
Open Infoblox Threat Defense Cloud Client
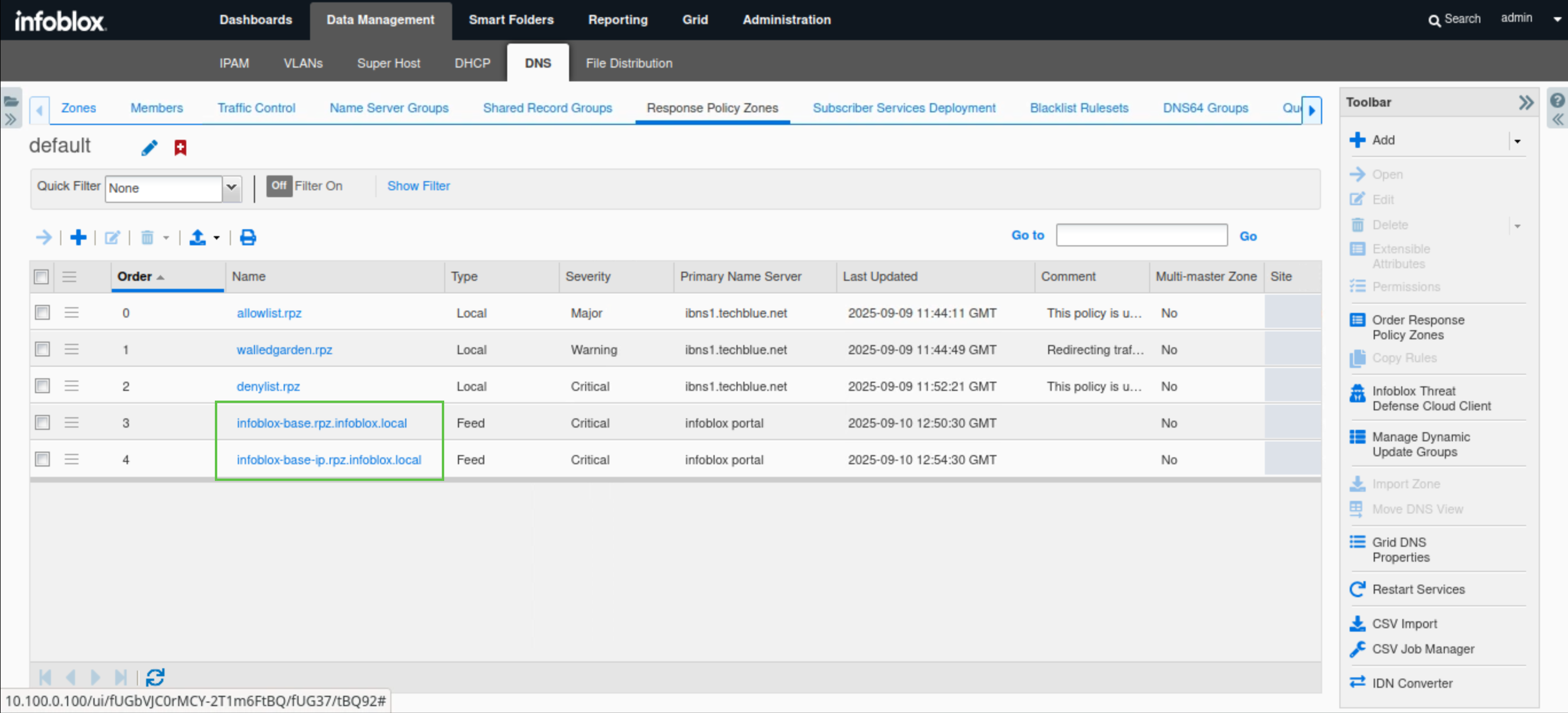coord(1430,398)
